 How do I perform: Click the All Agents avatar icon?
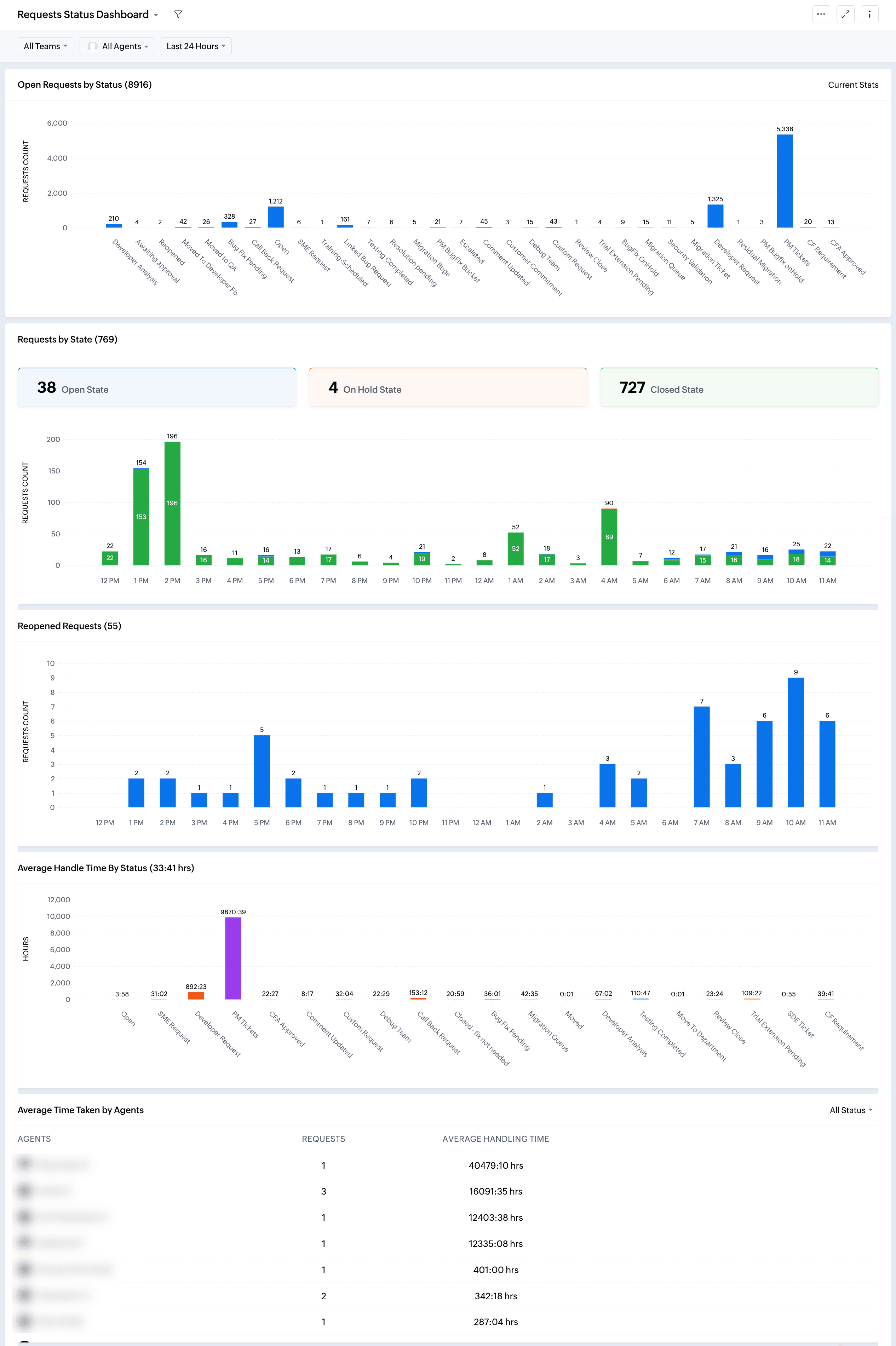point(93,46)
